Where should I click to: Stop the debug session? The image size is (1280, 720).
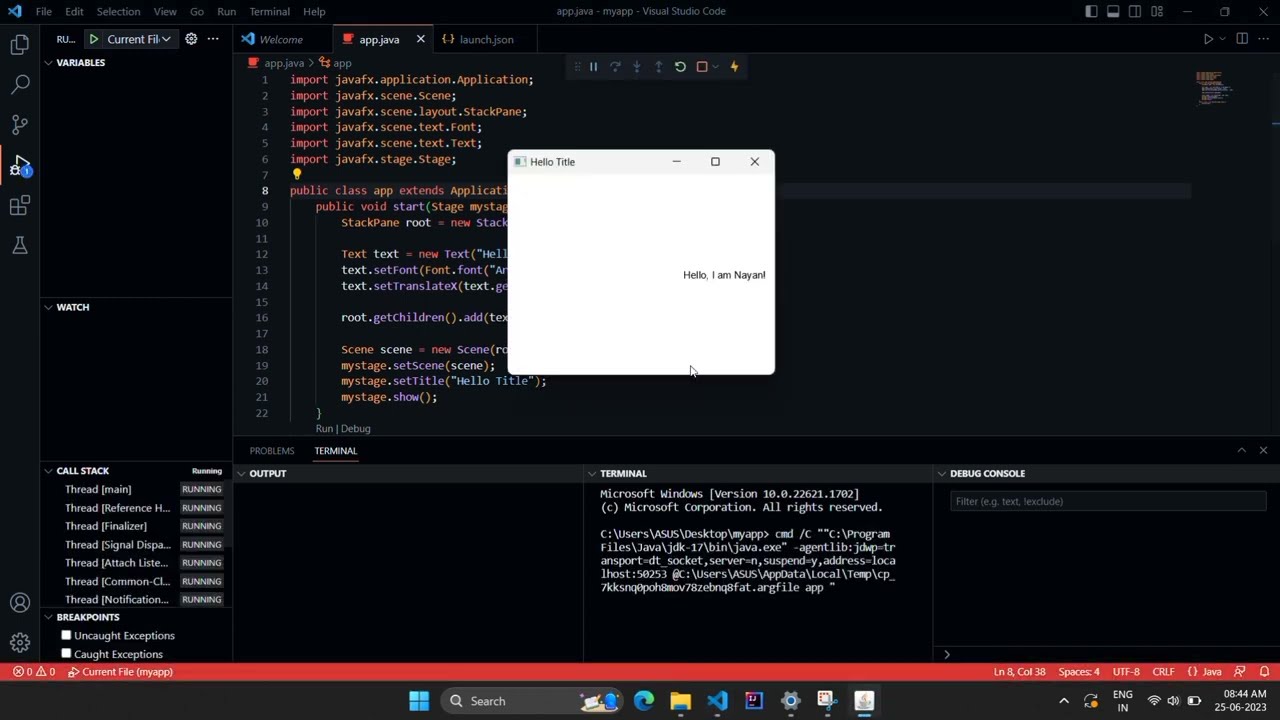click(702, 67)
